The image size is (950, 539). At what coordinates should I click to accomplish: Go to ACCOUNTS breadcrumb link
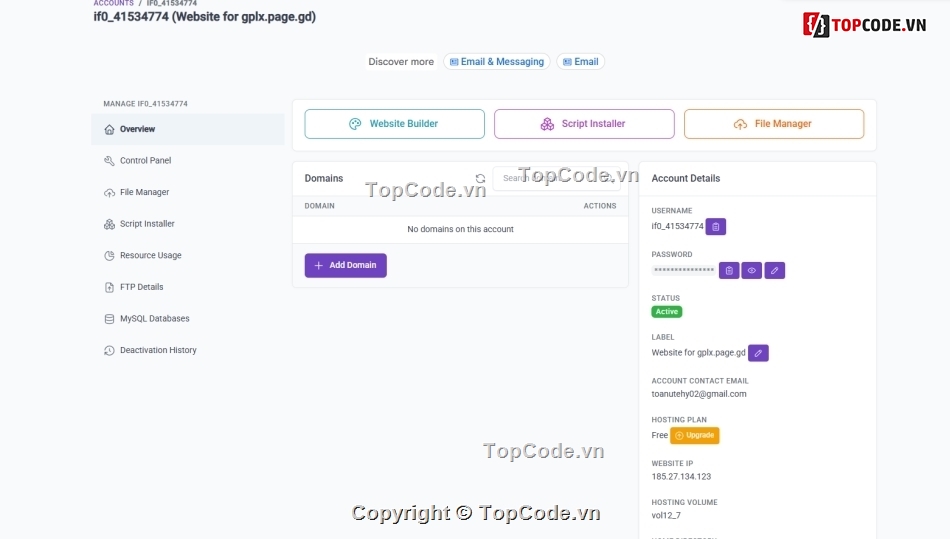click(113, 3)
